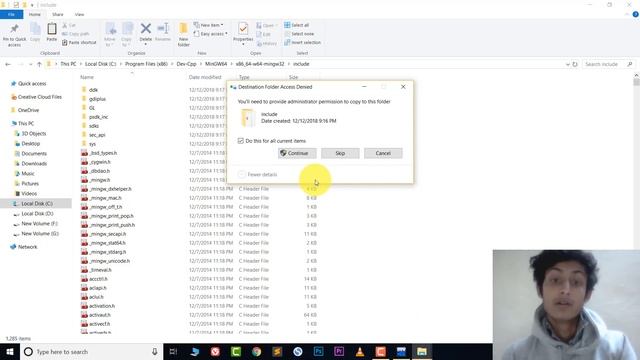Open VLC media player from taskbar
Viewport: 640px width, 360px height.
(360, 351)
